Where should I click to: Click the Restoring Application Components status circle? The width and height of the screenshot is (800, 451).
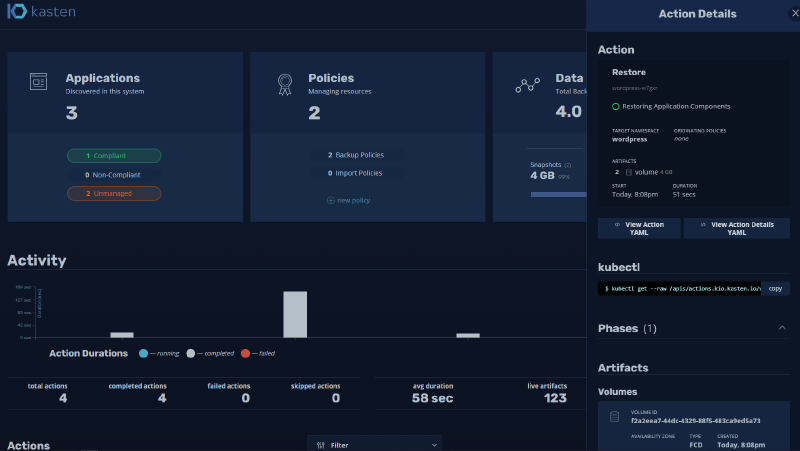pyautogui.click(x=615, y=107)
